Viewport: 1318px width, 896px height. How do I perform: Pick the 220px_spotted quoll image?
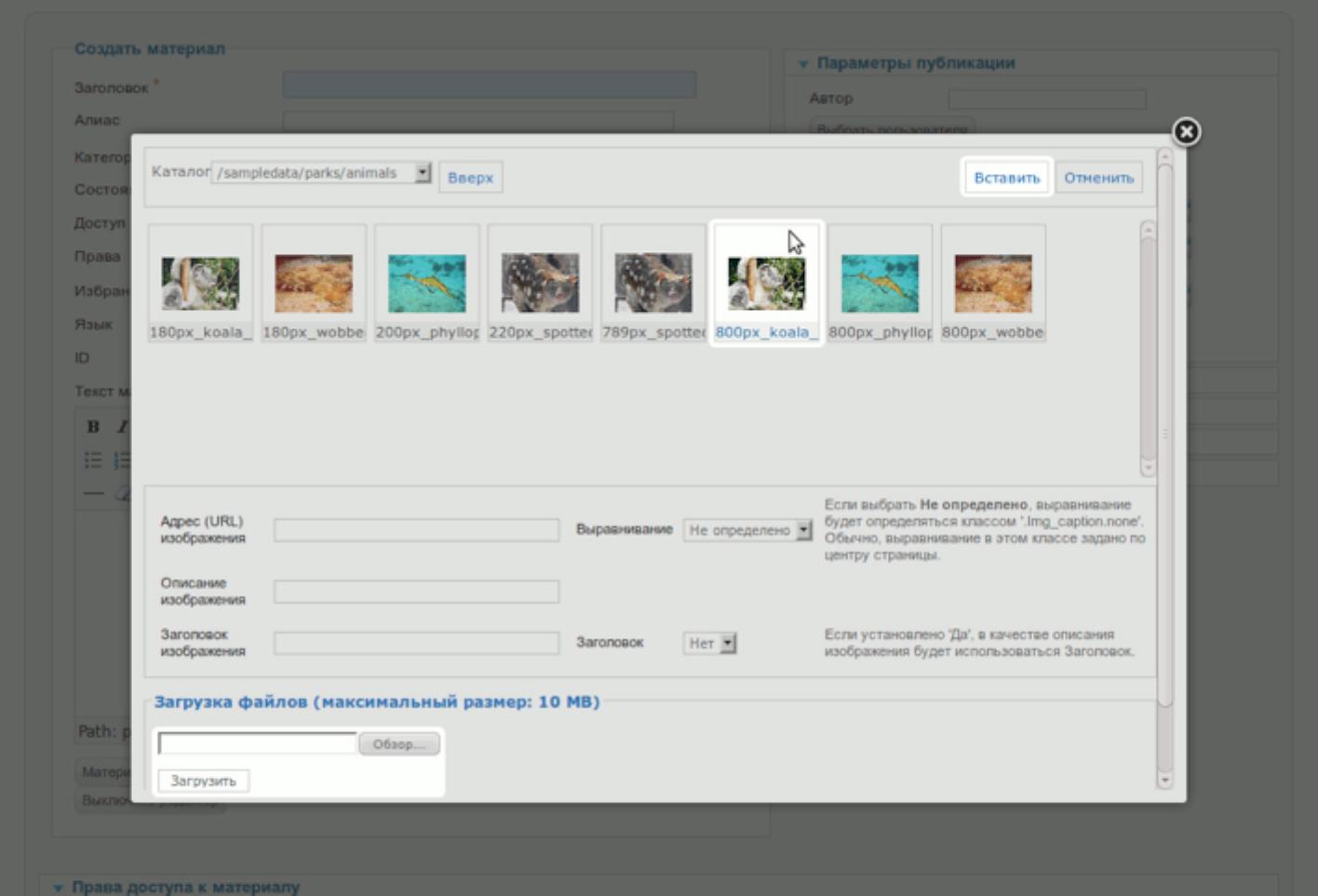540,284
